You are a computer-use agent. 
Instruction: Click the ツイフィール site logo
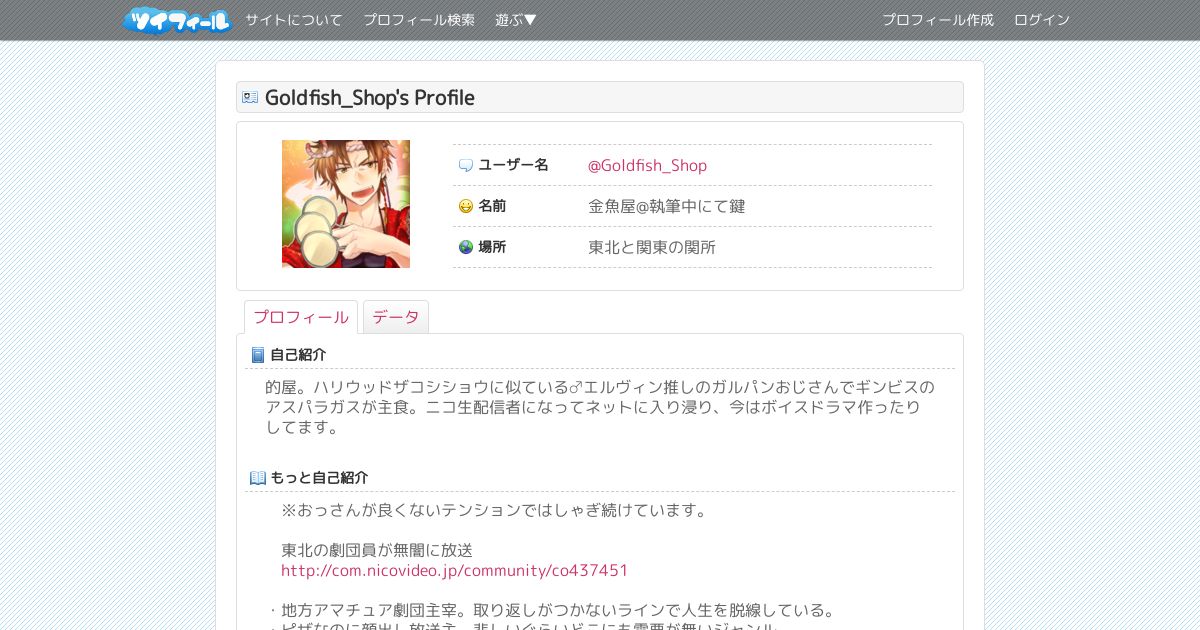[x=177, y=20]
